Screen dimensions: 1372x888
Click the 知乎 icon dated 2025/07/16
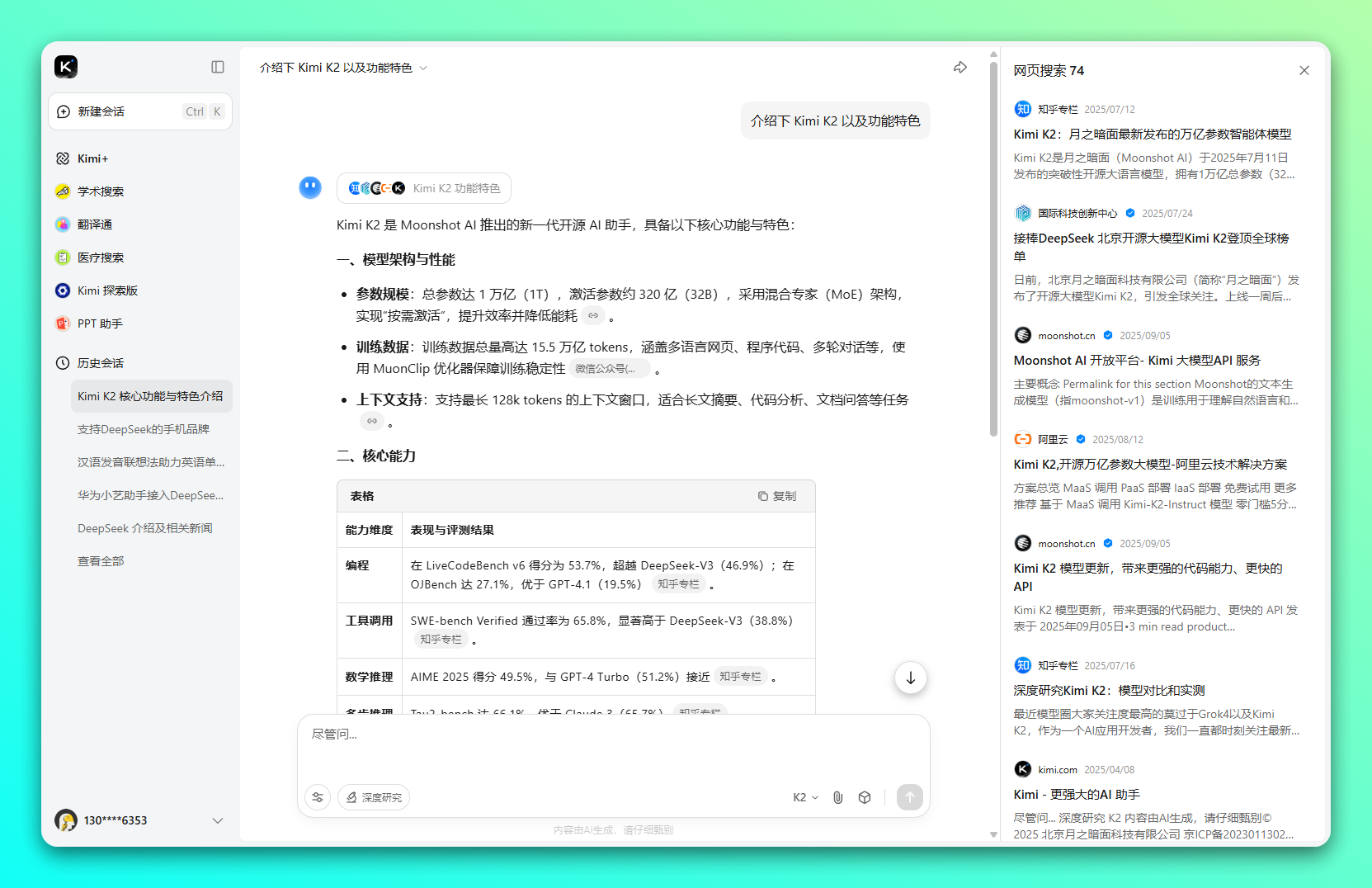tap(1023, 665)
